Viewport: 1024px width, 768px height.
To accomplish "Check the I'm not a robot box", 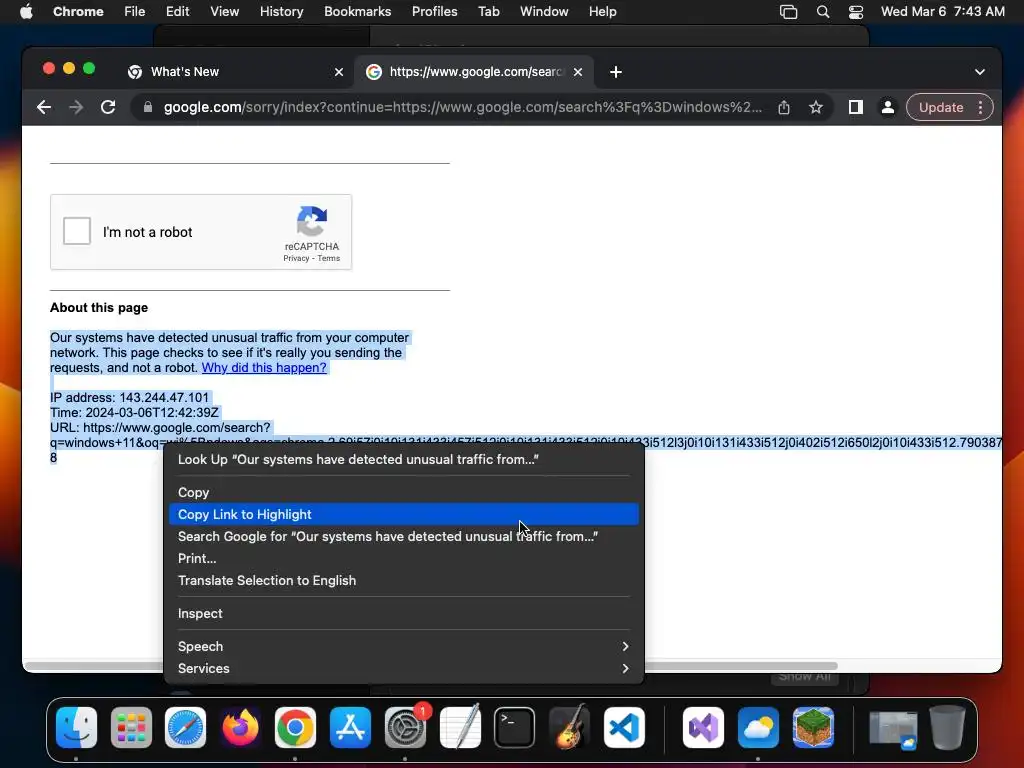I will click(77, 231).
